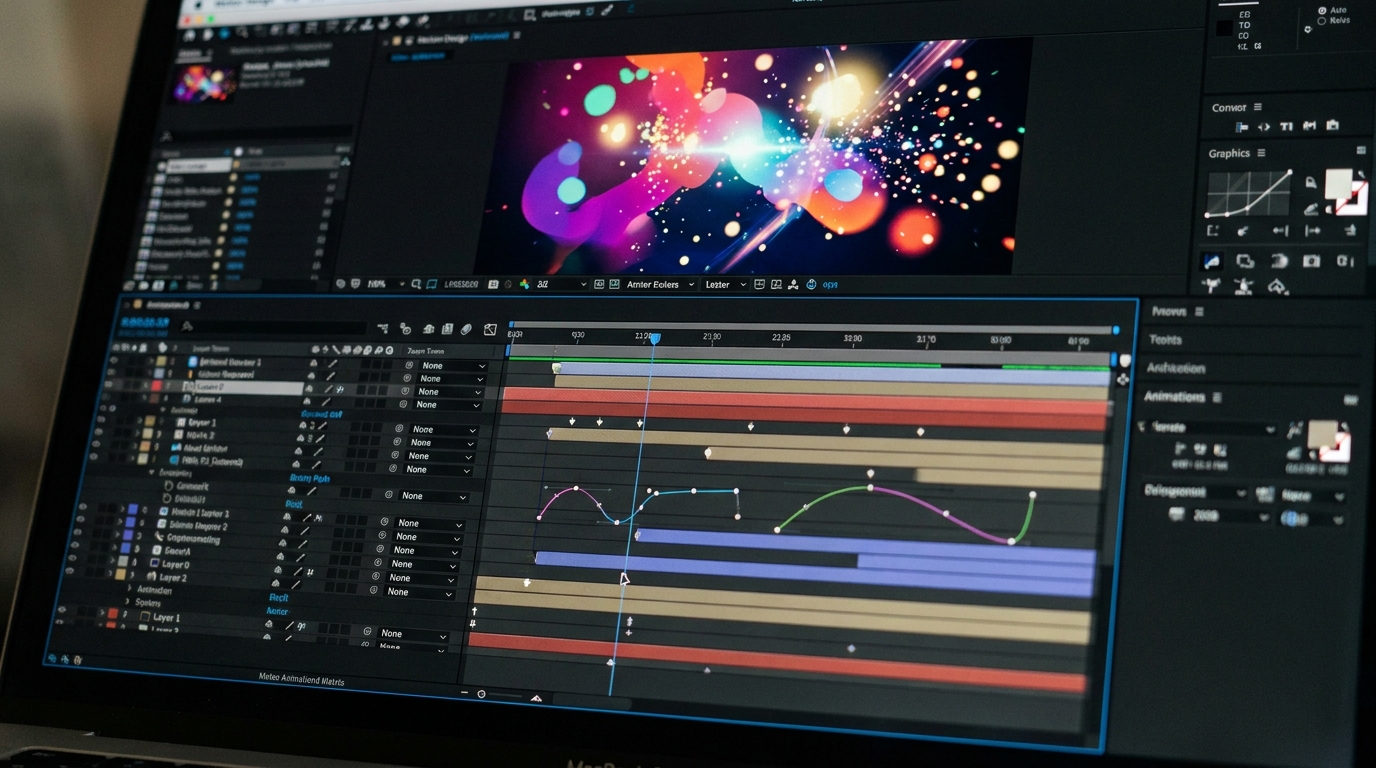Select the 'Convor' panel title
1376x768 pixels.
click(1229, 108)
